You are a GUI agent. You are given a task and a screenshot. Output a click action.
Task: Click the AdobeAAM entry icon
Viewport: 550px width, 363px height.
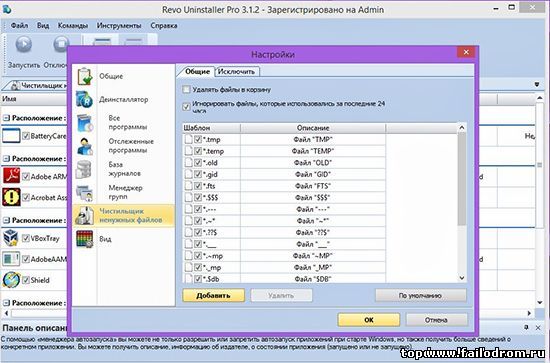tap(11, 259)
